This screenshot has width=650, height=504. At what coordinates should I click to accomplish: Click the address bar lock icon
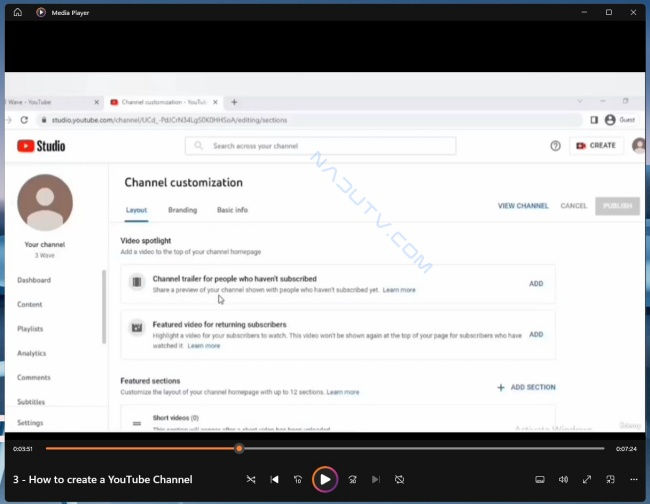pos(44,120)
